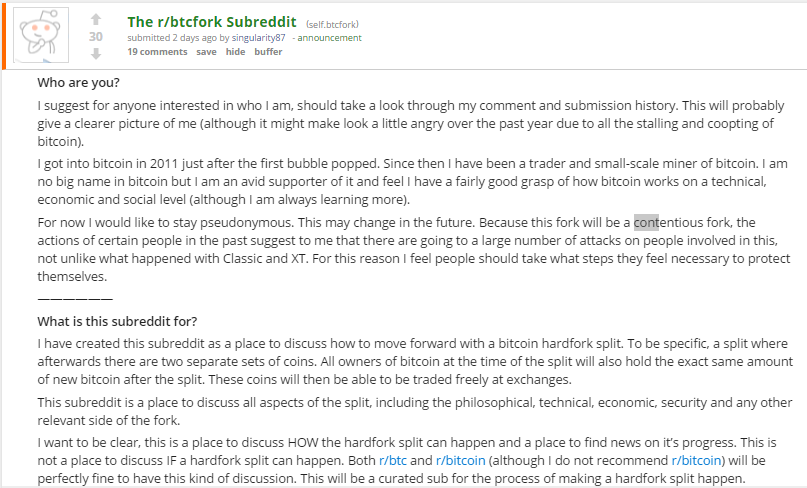Save this post

click(x=206, y=52)
